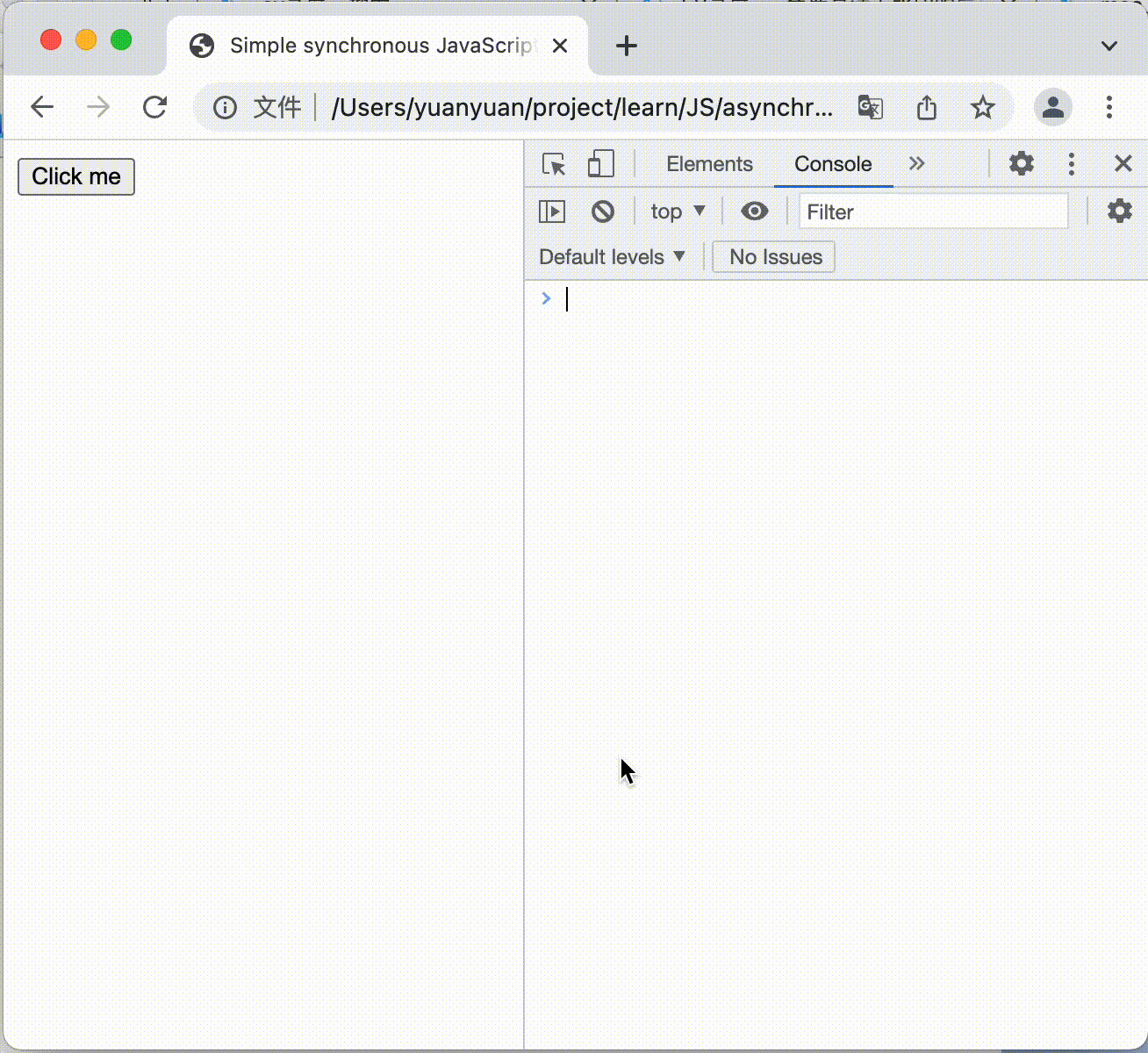
Task: Go back with the browser back arrow
Action: point(42,107)
